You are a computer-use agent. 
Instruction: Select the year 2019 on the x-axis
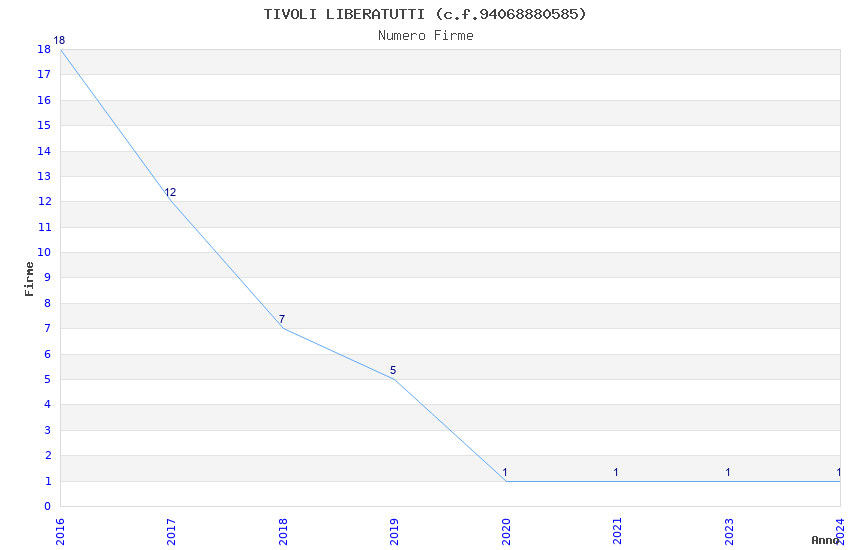(394, 531)
